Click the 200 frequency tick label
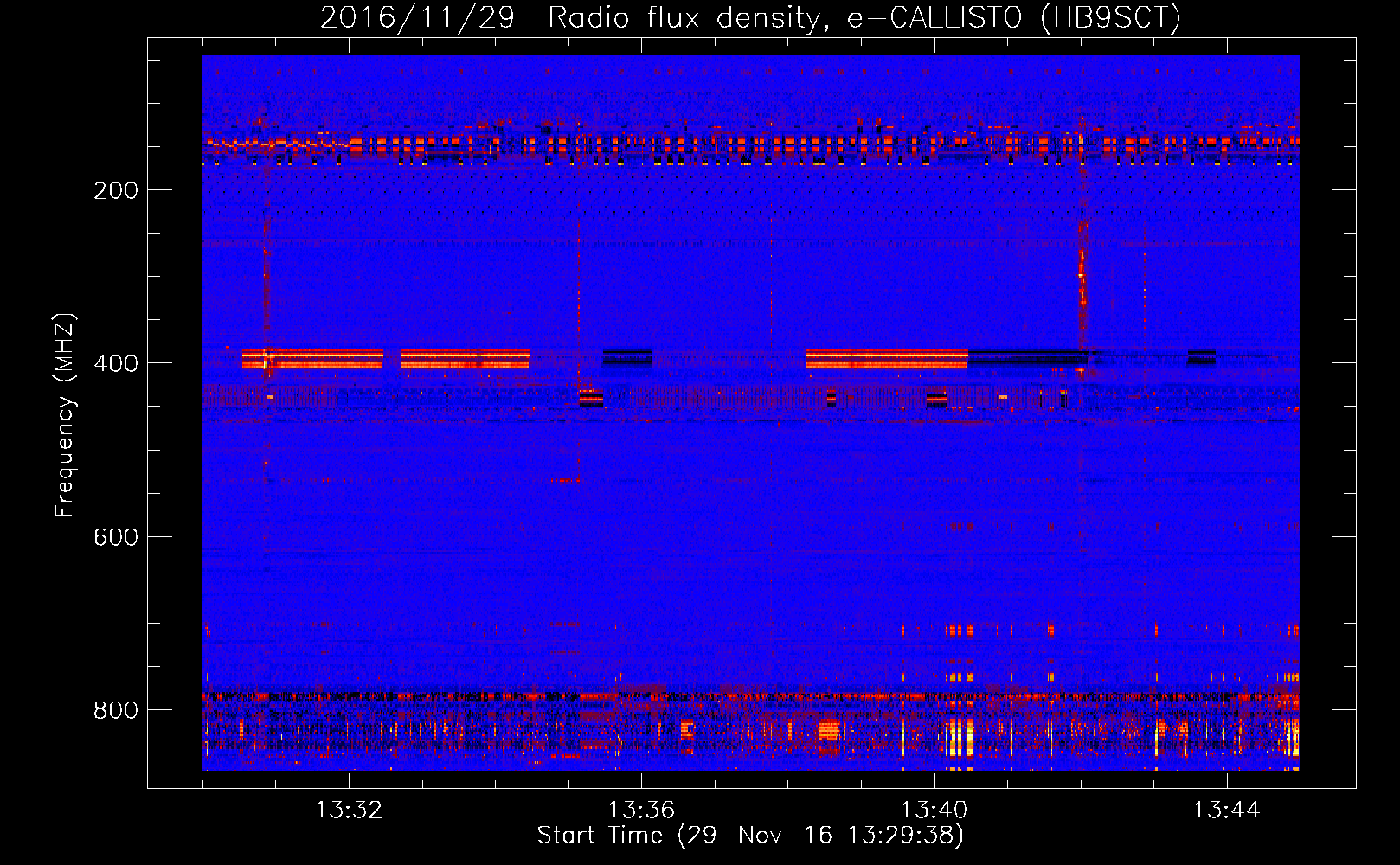1400x865 pixels. point(116,190)
